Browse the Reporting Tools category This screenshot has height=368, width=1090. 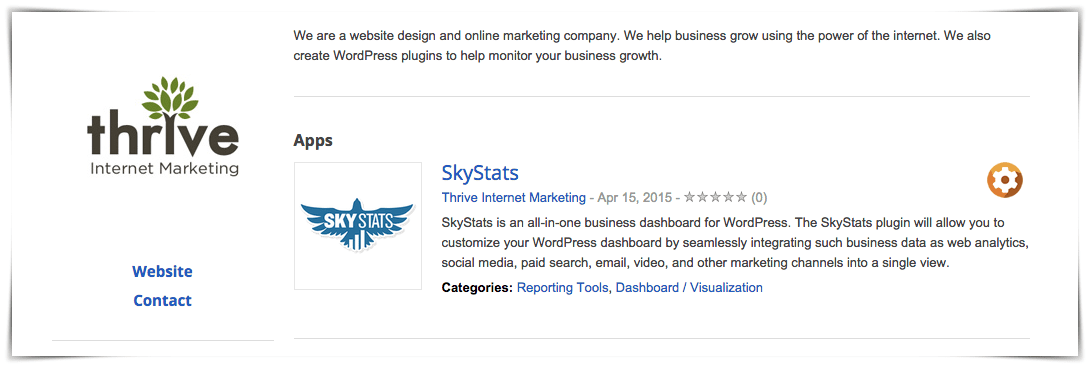(x=563, y=287)
